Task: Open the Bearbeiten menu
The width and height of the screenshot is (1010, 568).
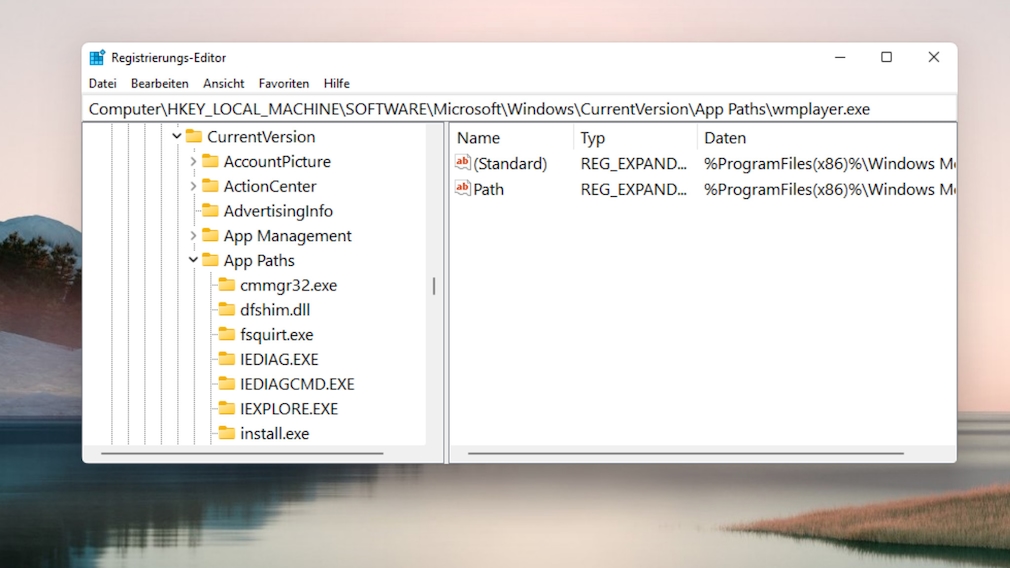Action: (x=159, y=83)
